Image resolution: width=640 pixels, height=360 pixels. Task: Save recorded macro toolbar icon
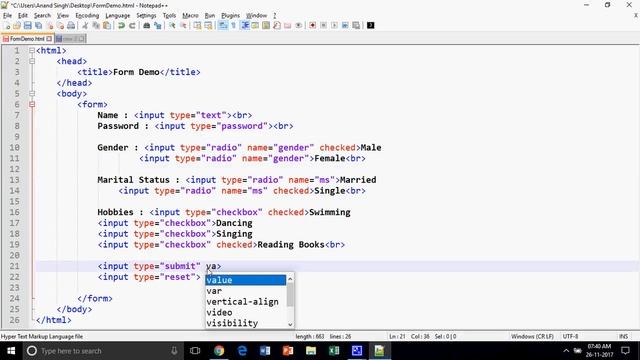[x=356, y=25]
